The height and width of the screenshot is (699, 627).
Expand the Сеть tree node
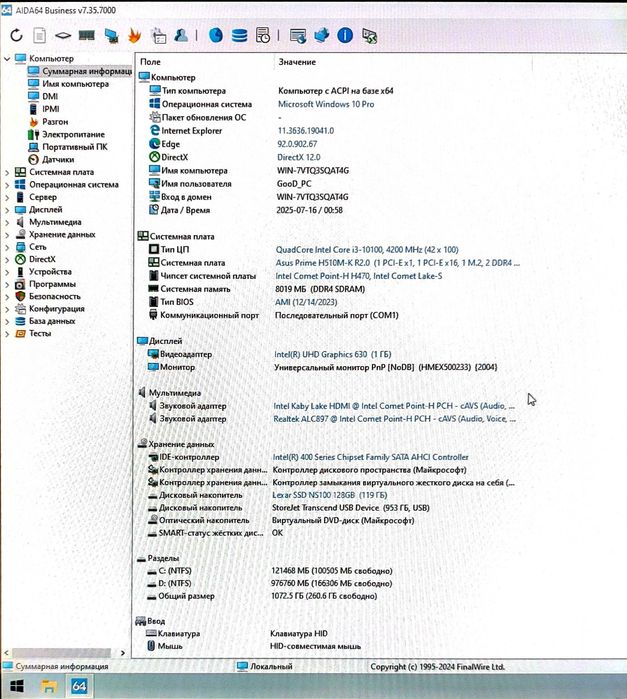(x=7, y=247)
